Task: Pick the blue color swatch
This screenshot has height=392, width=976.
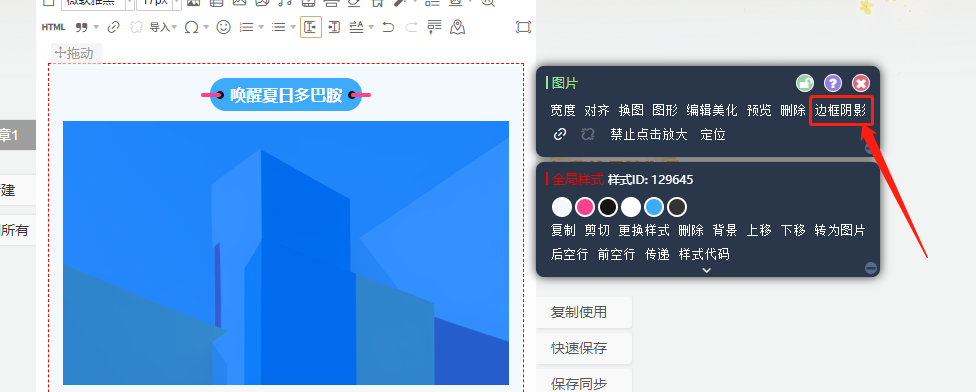Action: [654, 207]
